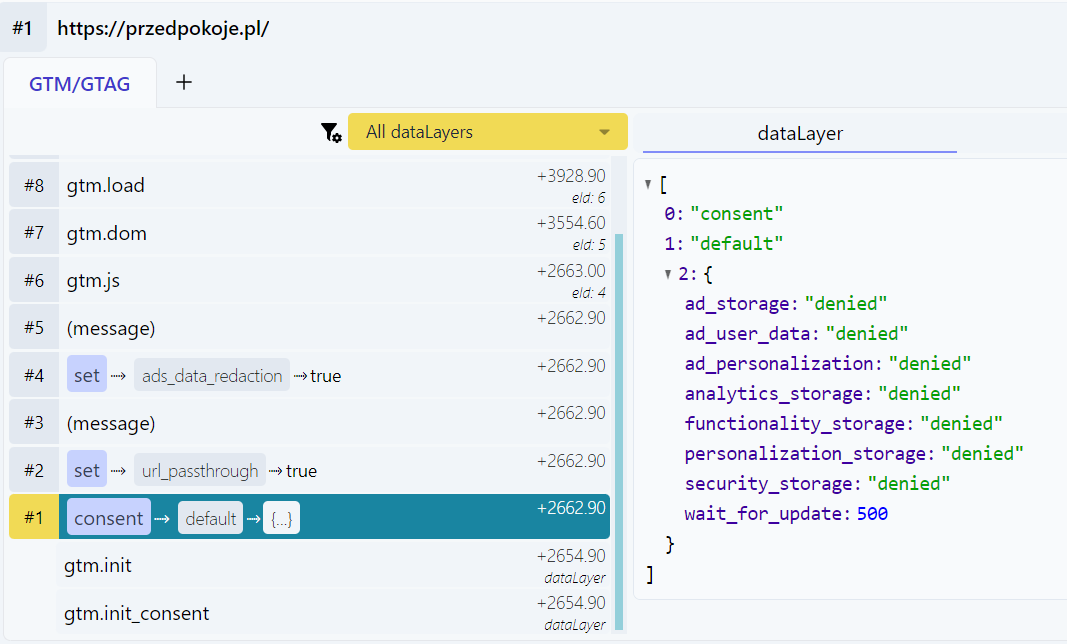1067x644 pixels.
Task: Open the All dataLayers dropdown
Action: (487, 132)
